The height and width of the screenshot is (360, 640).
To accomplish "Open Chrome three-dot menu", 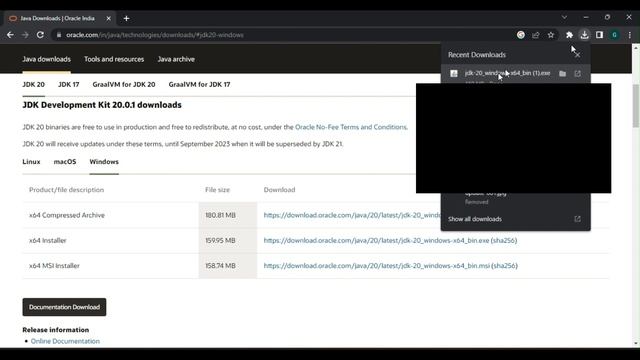I will [630, 35].
